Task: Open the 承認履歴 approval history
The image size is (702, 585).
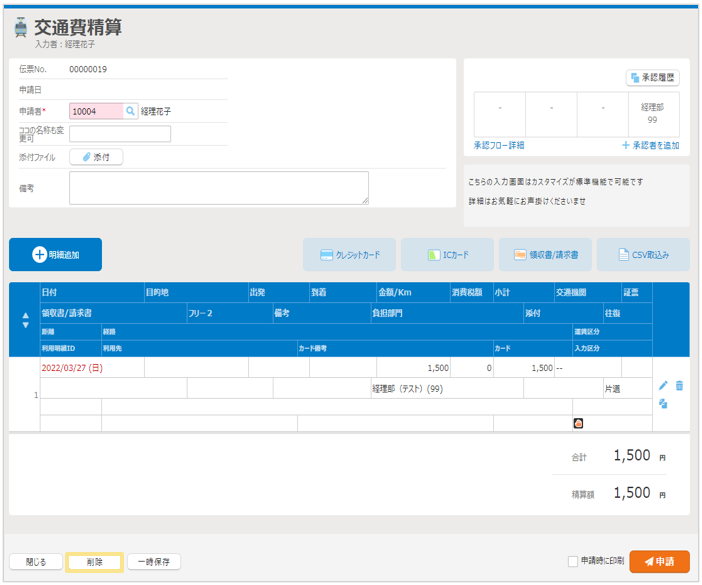Action: (653, 77)
